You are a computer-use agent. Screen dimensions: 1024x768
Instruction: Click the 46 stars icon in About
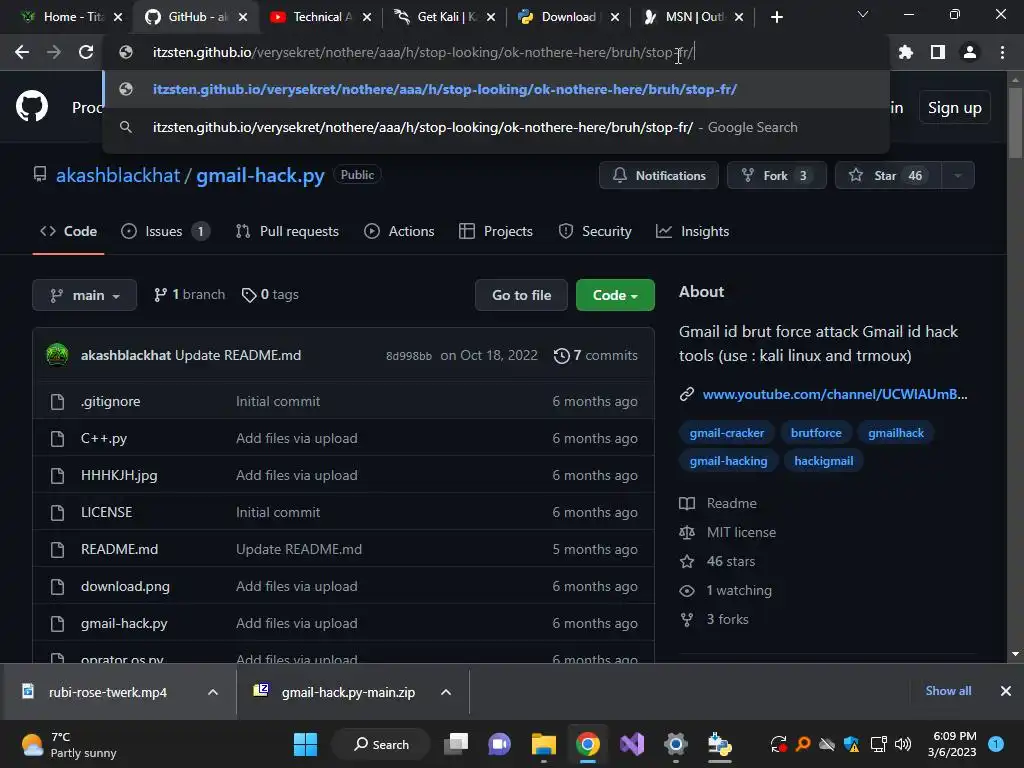click(687, 562)
